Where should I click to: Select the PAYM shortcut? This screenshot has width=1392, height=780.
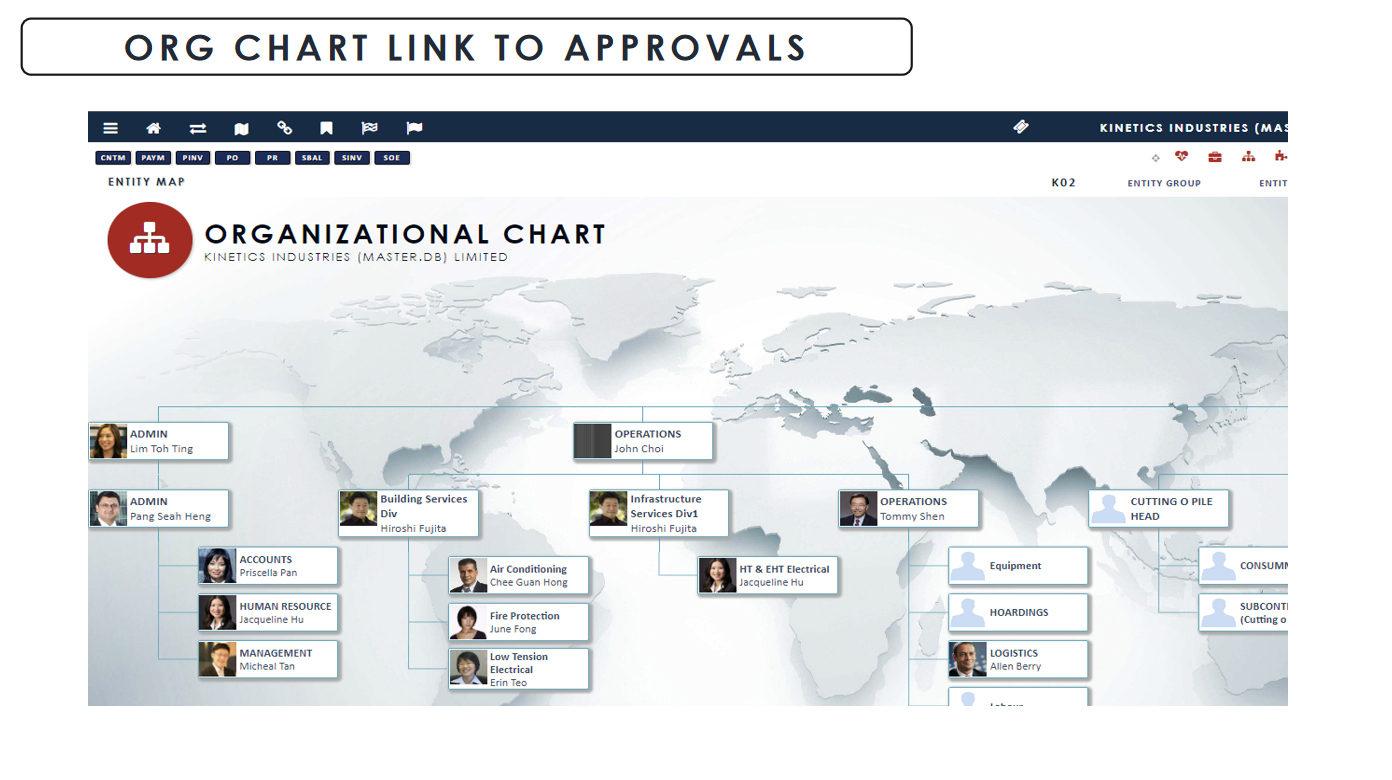point(153,157)
